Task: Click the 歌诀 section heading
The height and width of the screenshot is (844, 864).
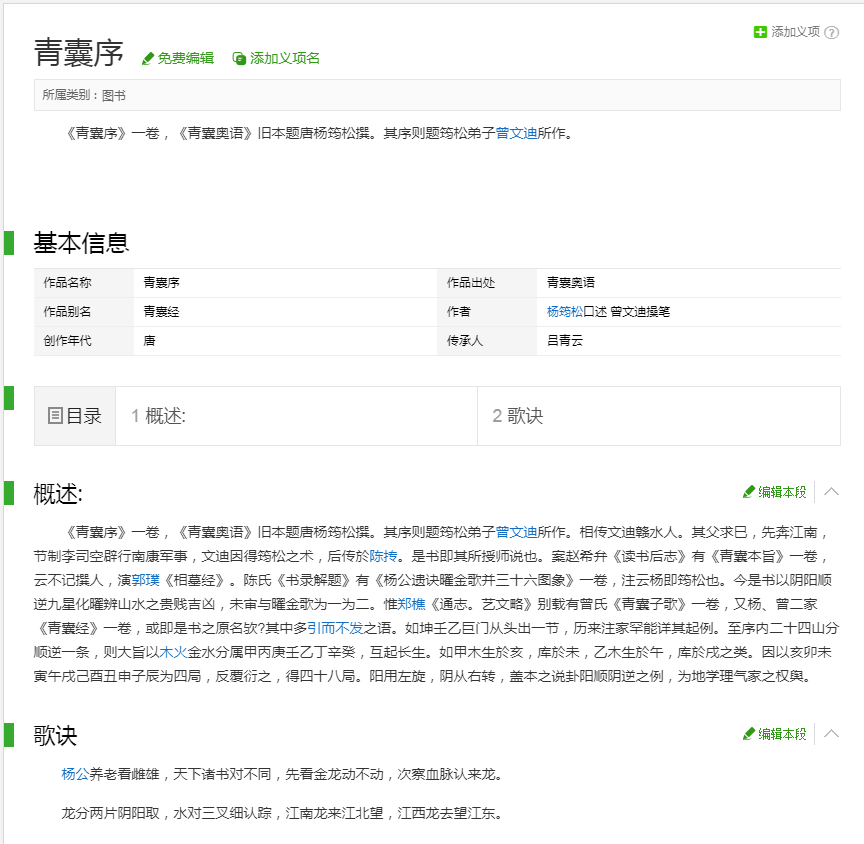Action: pyautogui.click(x=55, y=735)
